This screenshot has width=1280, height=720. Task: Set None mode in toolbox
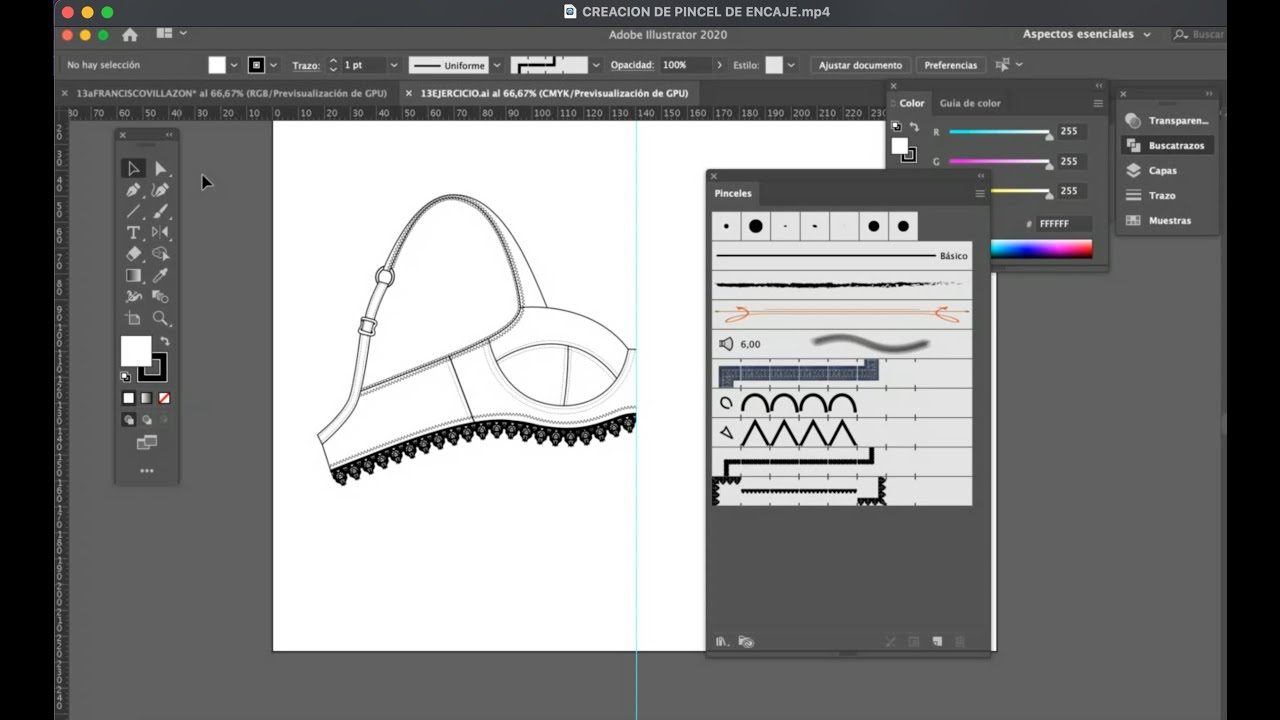tap(164, 398)
